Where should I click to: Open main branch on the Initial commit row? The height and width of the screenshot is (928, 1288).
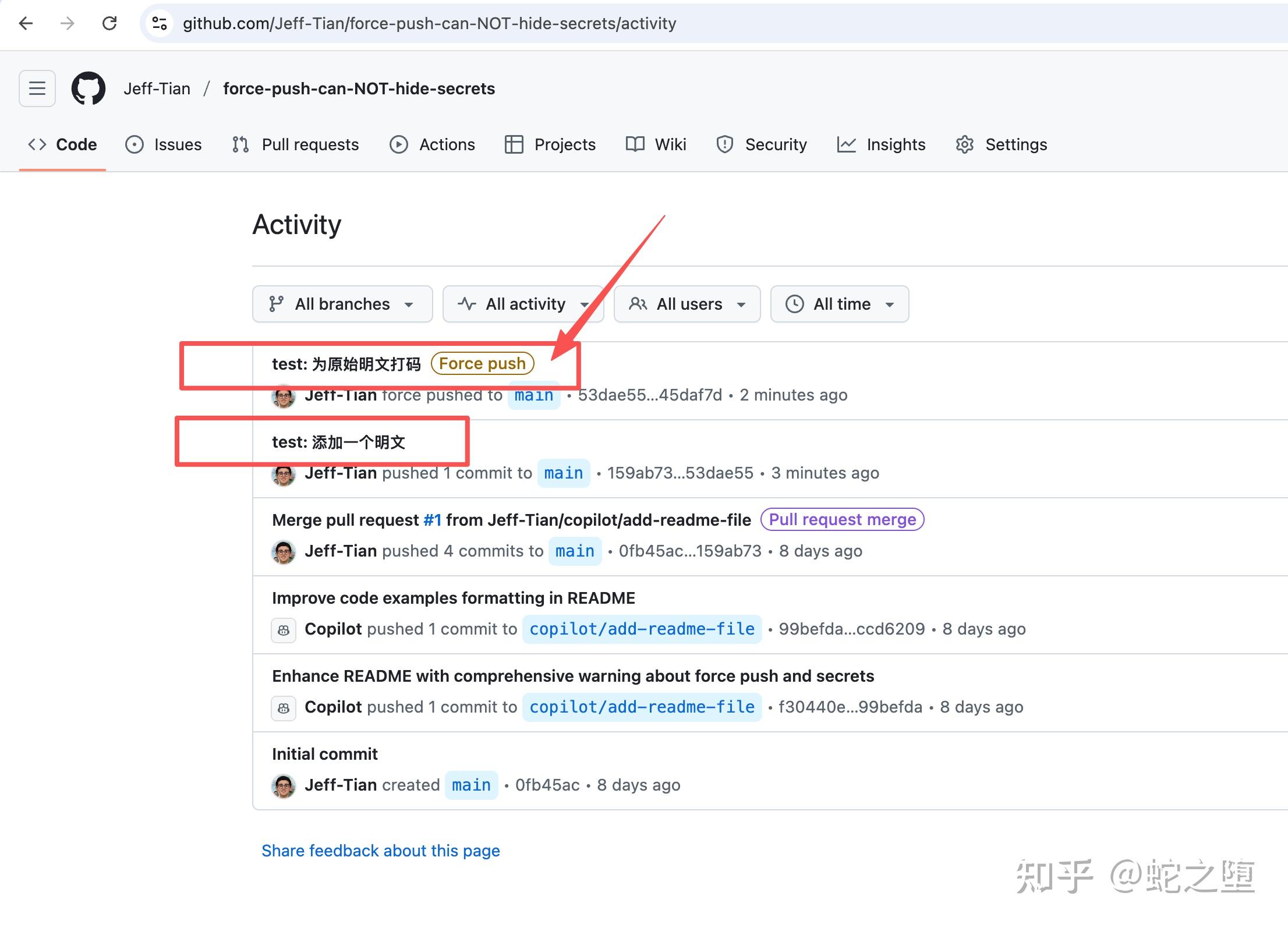471,785
